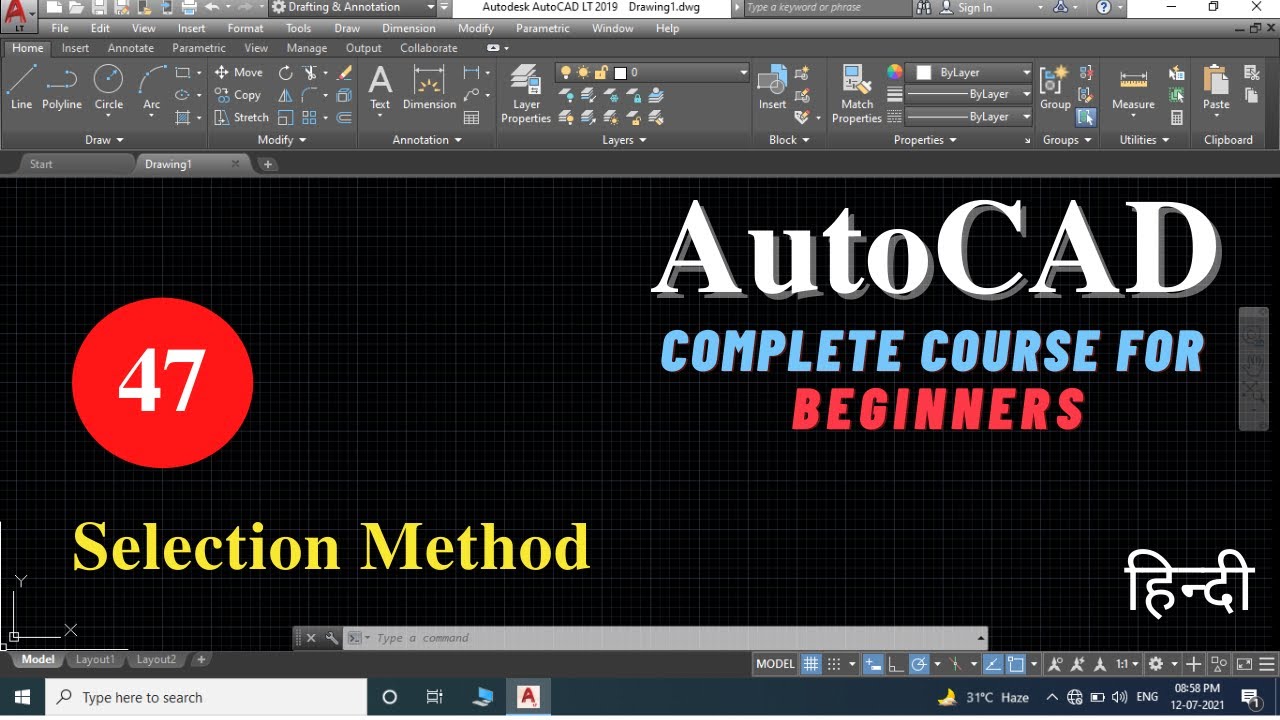Click the Group tool icon
1280x720 pixels.
click(1055, 86)
